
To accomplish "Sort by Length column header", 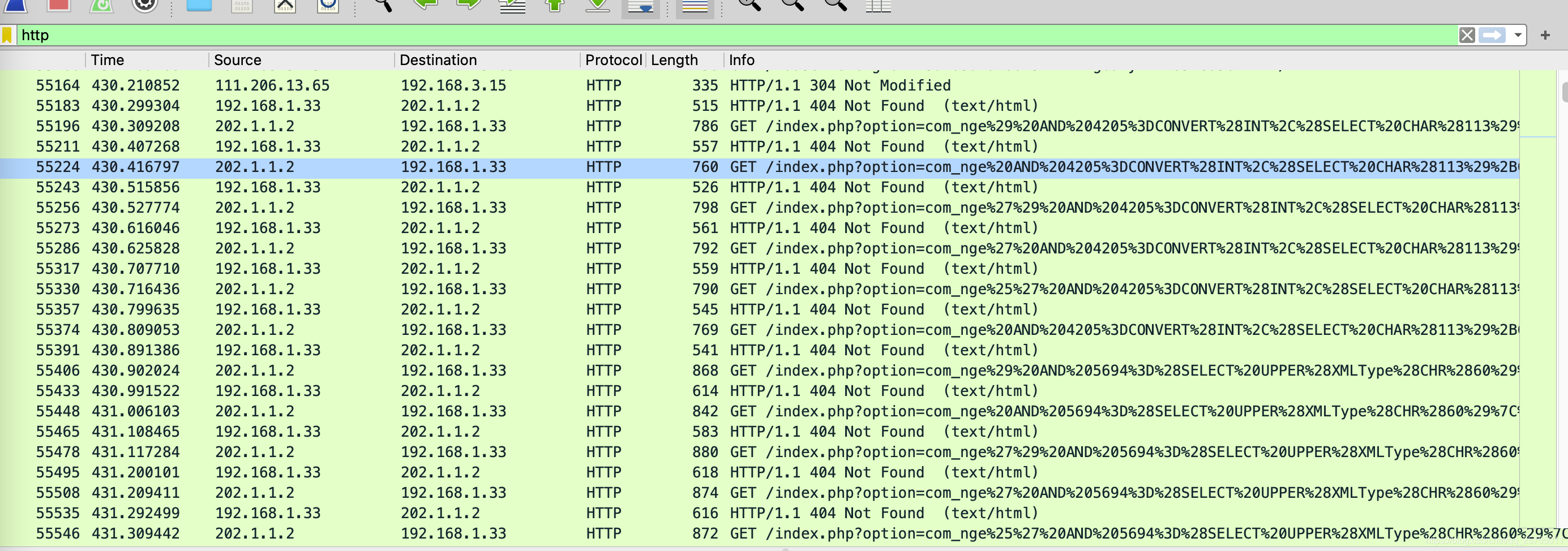I will [685, 59].
